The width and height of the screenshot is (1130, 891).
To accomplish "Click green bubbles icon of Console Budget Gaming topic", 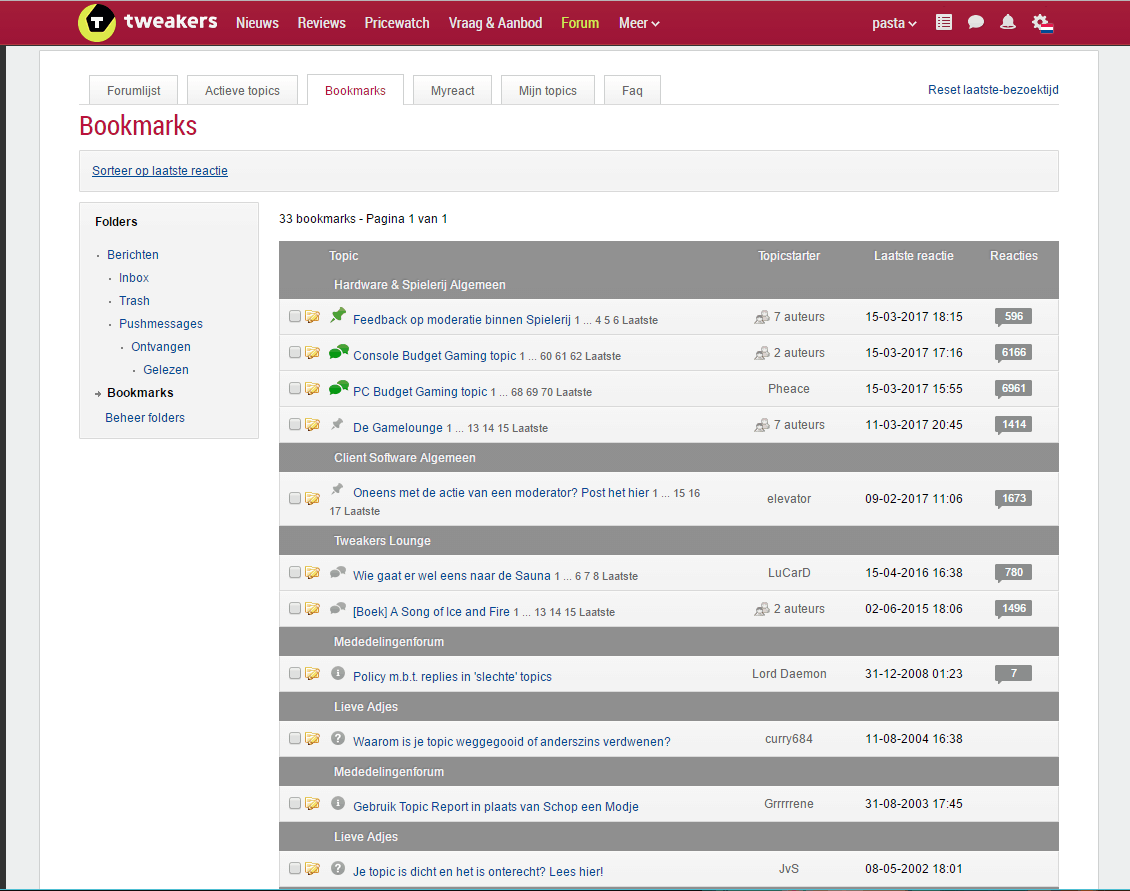I will 339,352.
